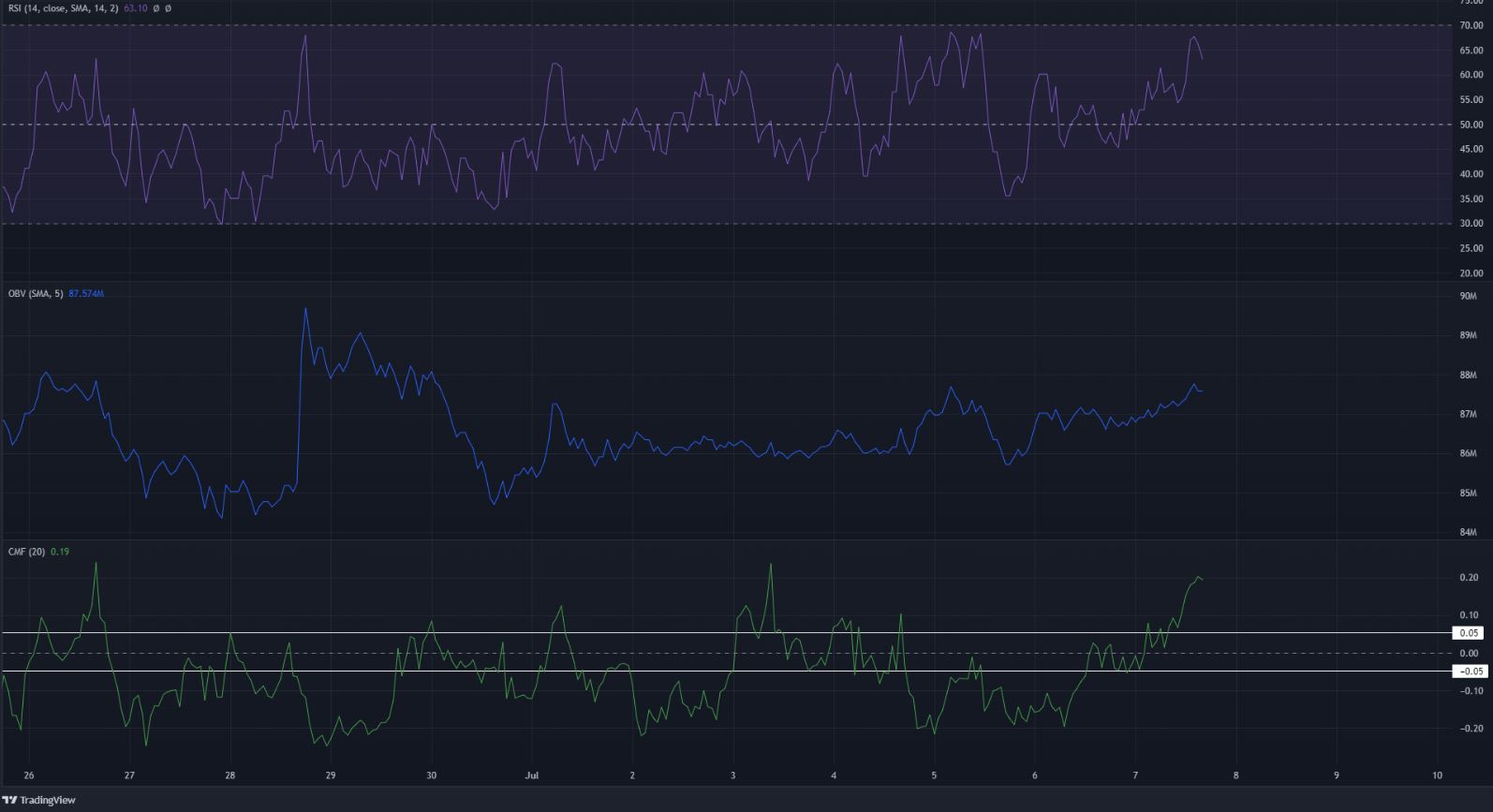Click the 50.00 level on RSI scale
The width and height of the screenshot is (1493, 812).
[x=1471, y=125]
